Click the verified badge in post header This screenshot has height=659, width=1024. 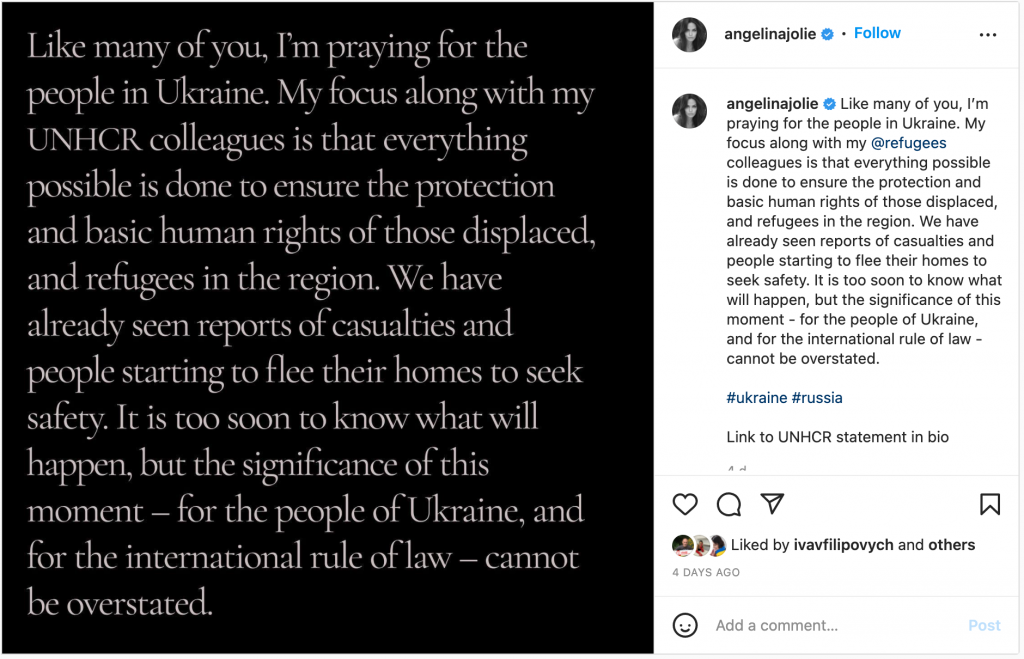pyautogui.click(x=828, y=34)
